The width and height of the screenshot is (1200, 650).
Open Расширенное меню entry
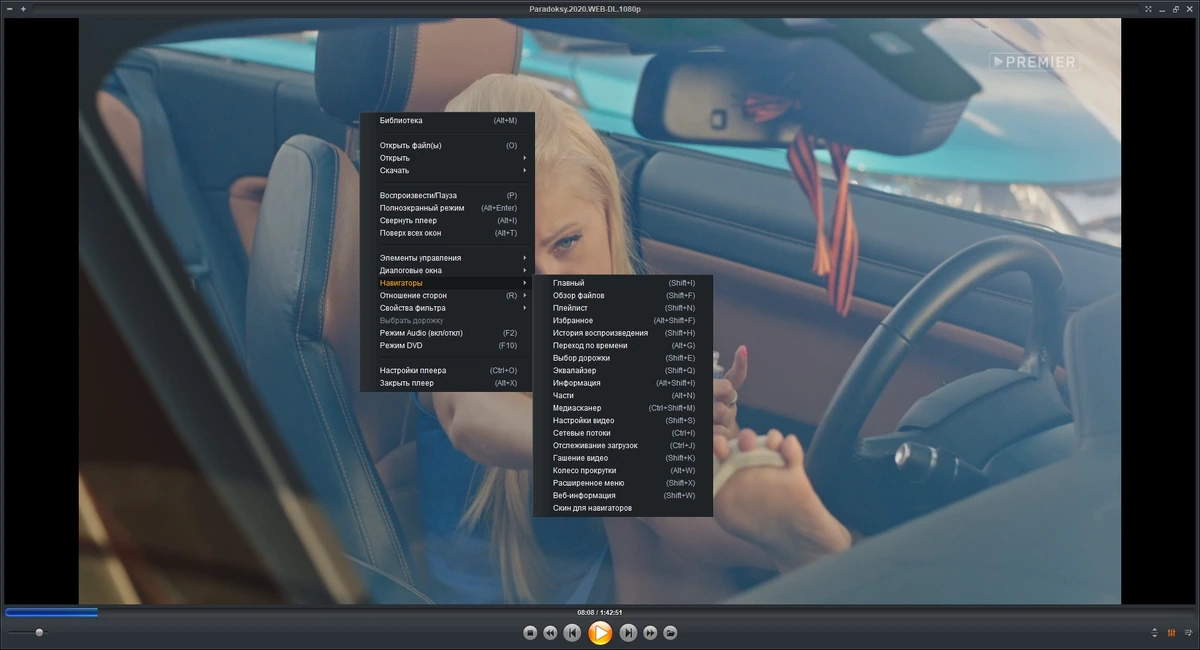tap(623, 483)
